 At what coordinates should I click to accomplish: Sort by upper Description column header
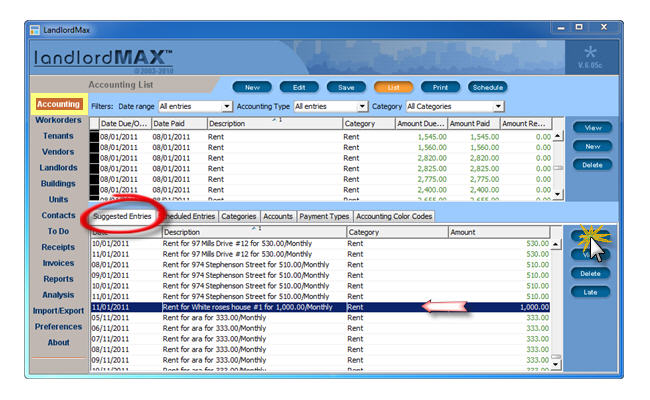click(274, 124)
